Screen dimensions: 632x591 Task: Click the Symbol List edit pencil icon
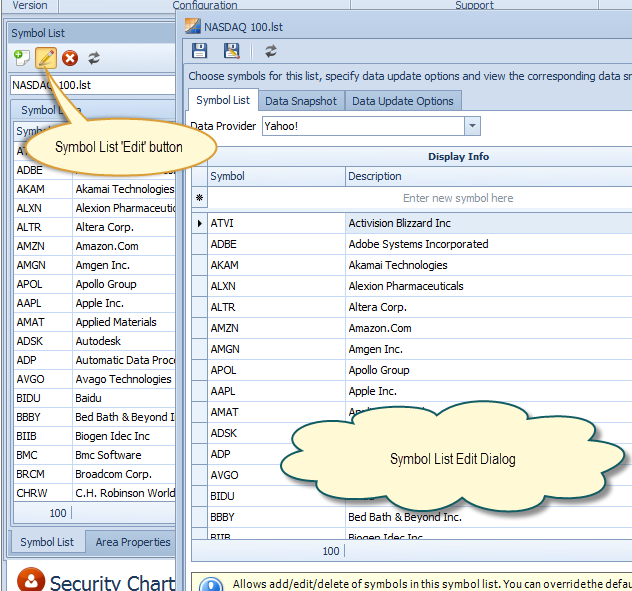(46, 58)
